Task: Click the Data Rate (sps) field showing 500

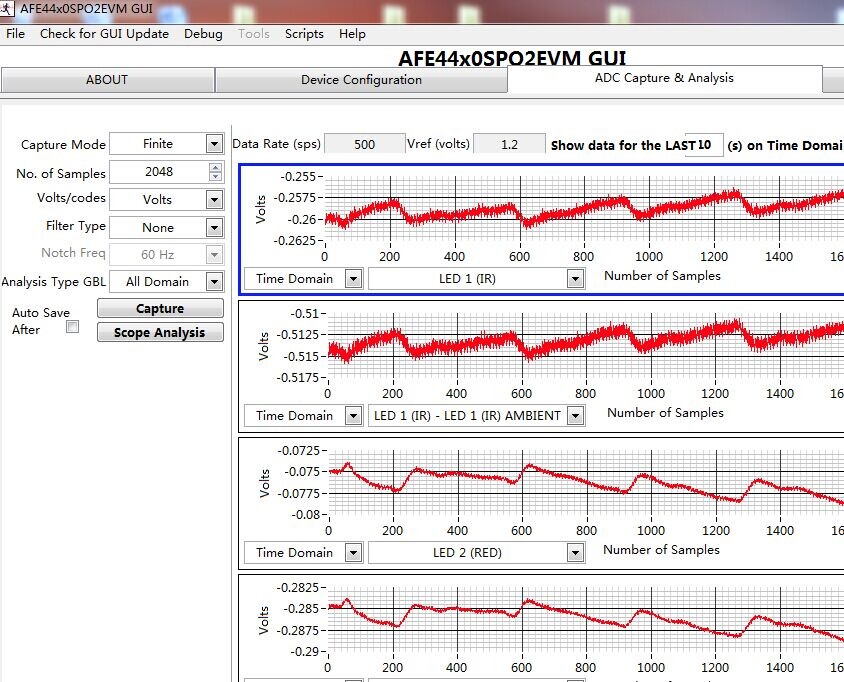Action: [364, 144]
